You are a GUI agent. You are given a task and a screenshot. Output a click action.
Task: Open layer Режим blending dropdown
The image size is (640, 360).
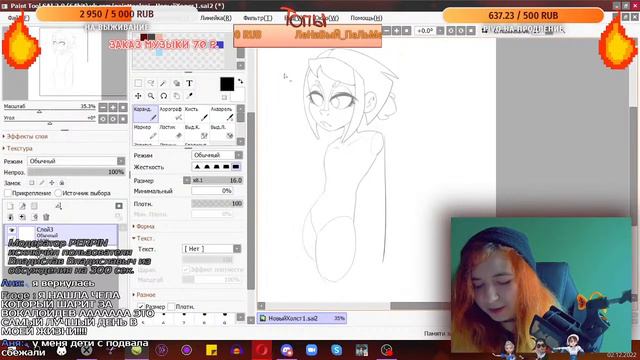(76, 161)
